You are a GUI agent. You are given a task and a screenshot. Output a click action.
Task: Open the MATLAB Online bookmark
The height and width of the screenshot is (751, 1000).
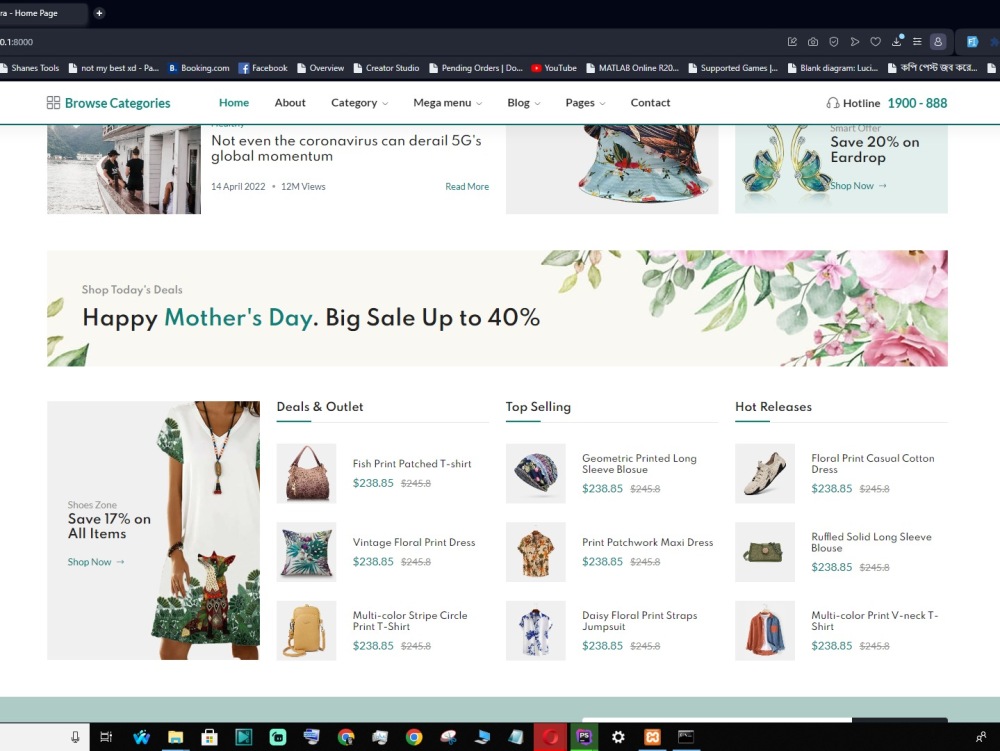(x=633, y=68)
